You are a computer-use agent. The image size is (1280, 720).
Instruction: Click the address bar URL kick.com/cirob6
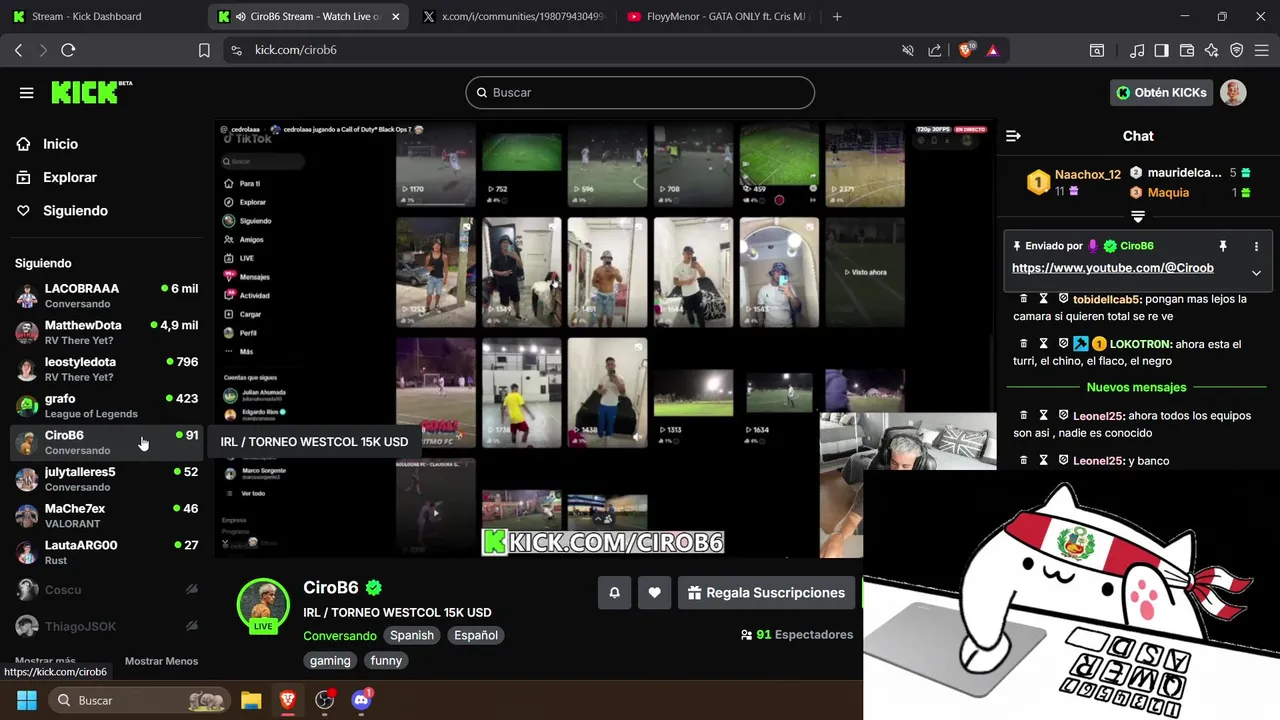pyautogui.click(x=296, y=50)
